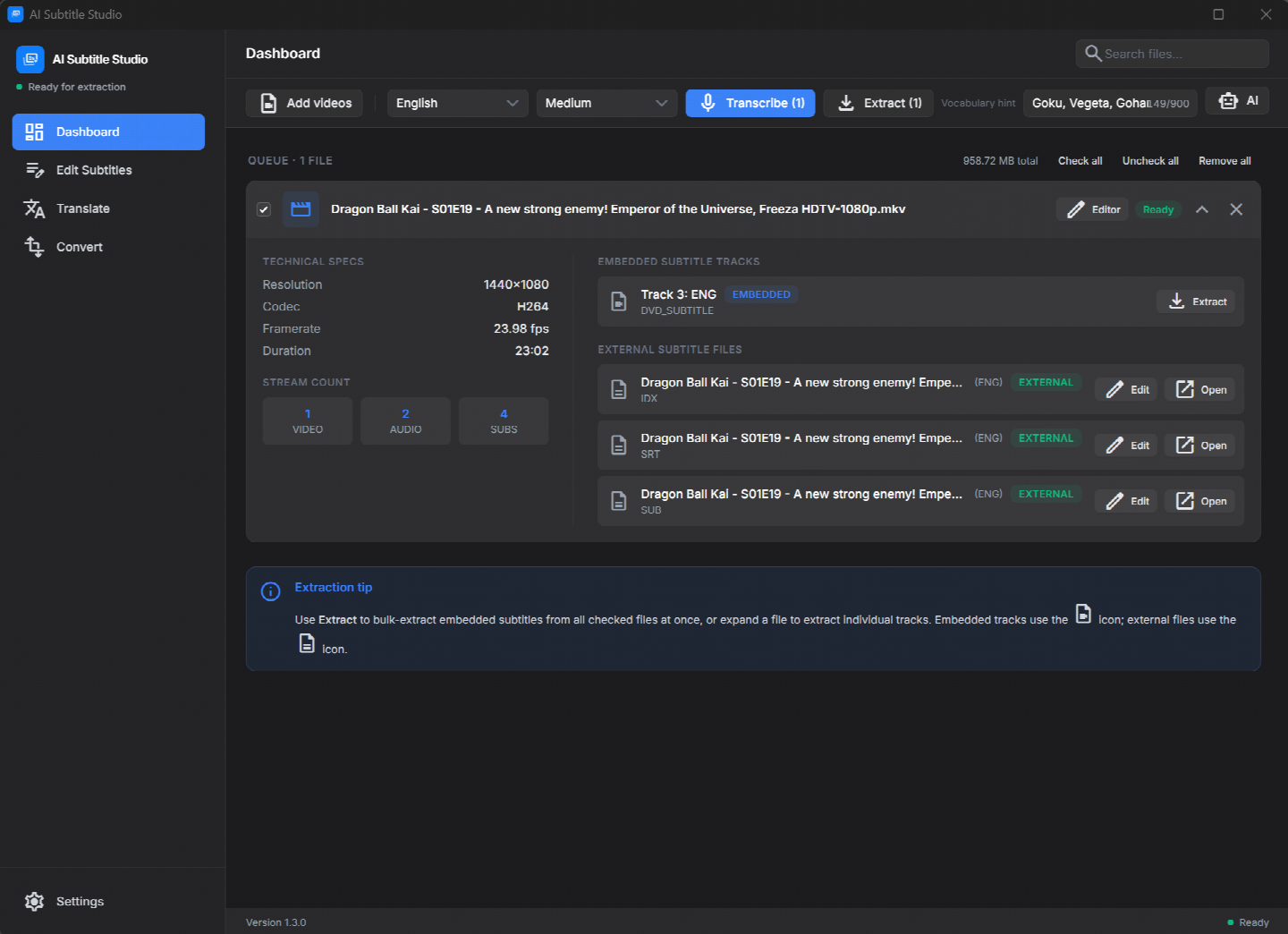Click the 2 AUDIO stream count tile
The width and height of the screenshot is (1288, 934).
tap(405, 420)
